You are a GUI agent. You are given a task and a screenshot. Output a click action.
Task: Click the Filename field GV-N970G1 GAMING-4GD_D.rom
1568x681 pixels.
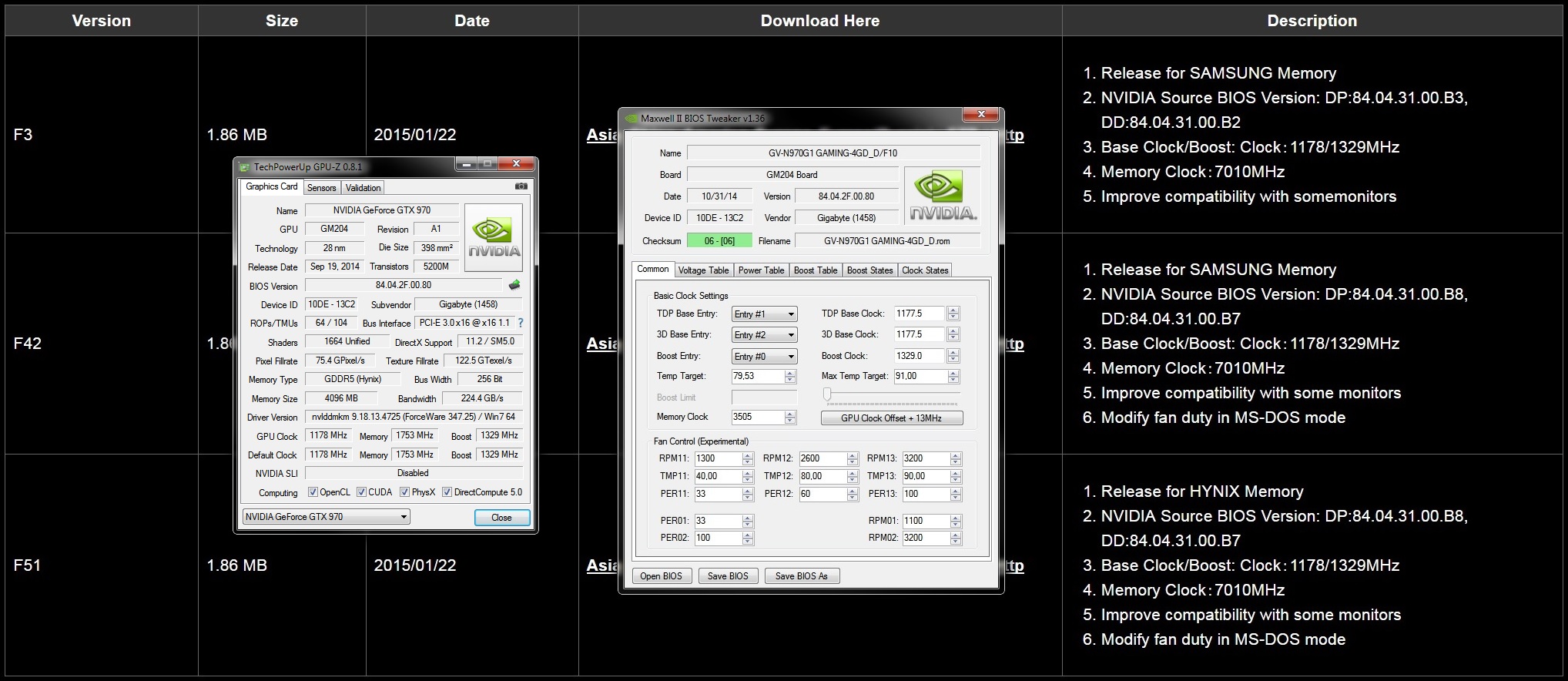[x=887, y=241]
